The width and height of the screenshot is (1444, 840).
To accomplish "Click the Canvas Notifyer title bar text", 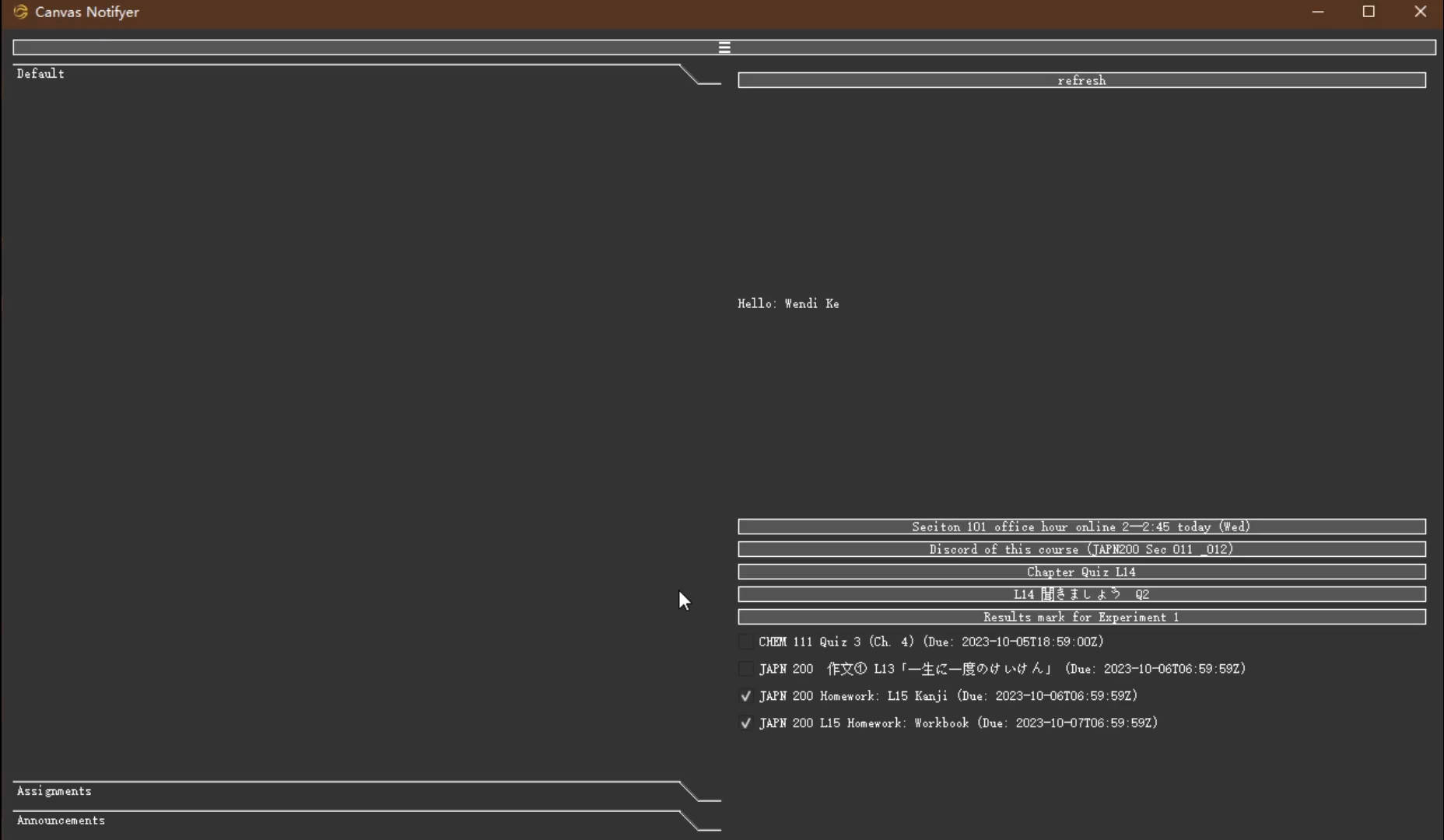I will point(87,12).
